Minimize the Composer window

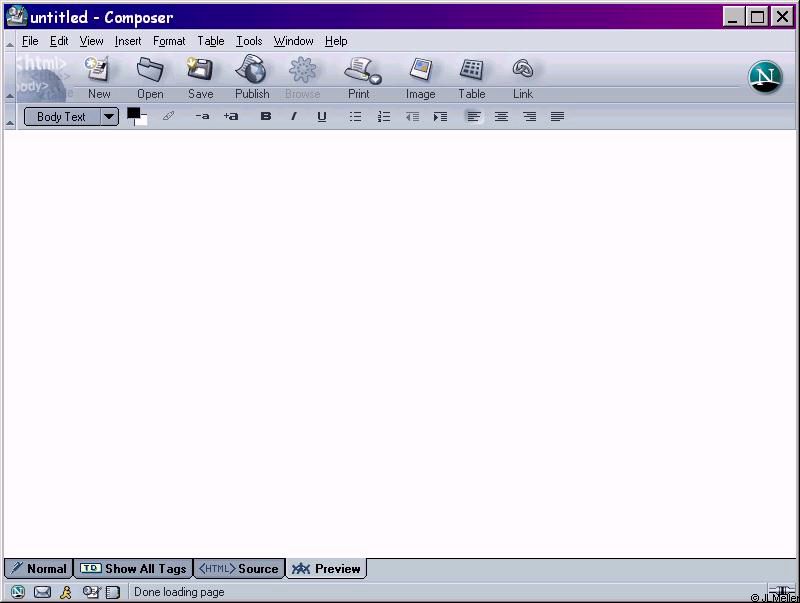click(733, 17)
